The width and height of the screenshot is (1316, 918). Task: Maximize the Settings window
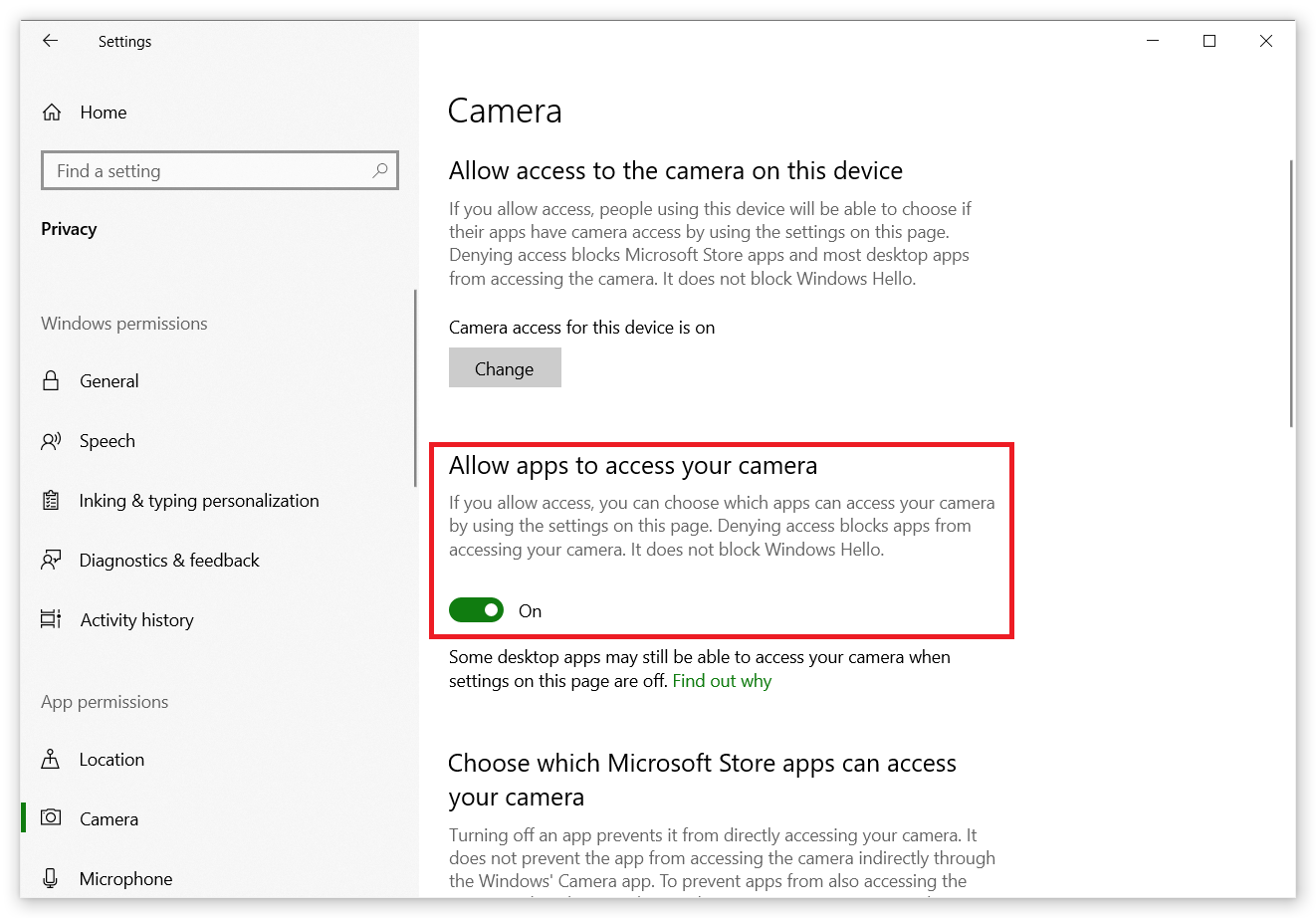pyautogui.click(x=1209, y=41)
